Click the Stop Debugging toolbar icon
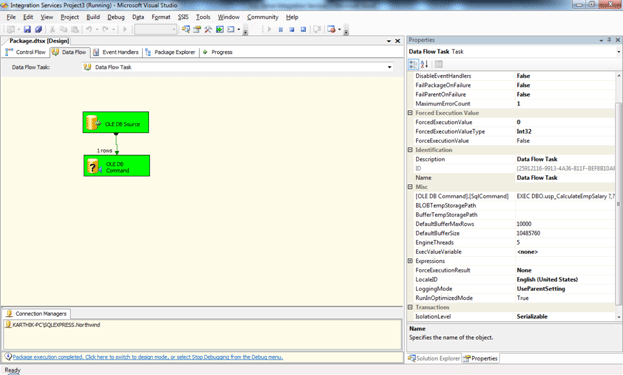The image size is (623, 375). coord(291,29)
